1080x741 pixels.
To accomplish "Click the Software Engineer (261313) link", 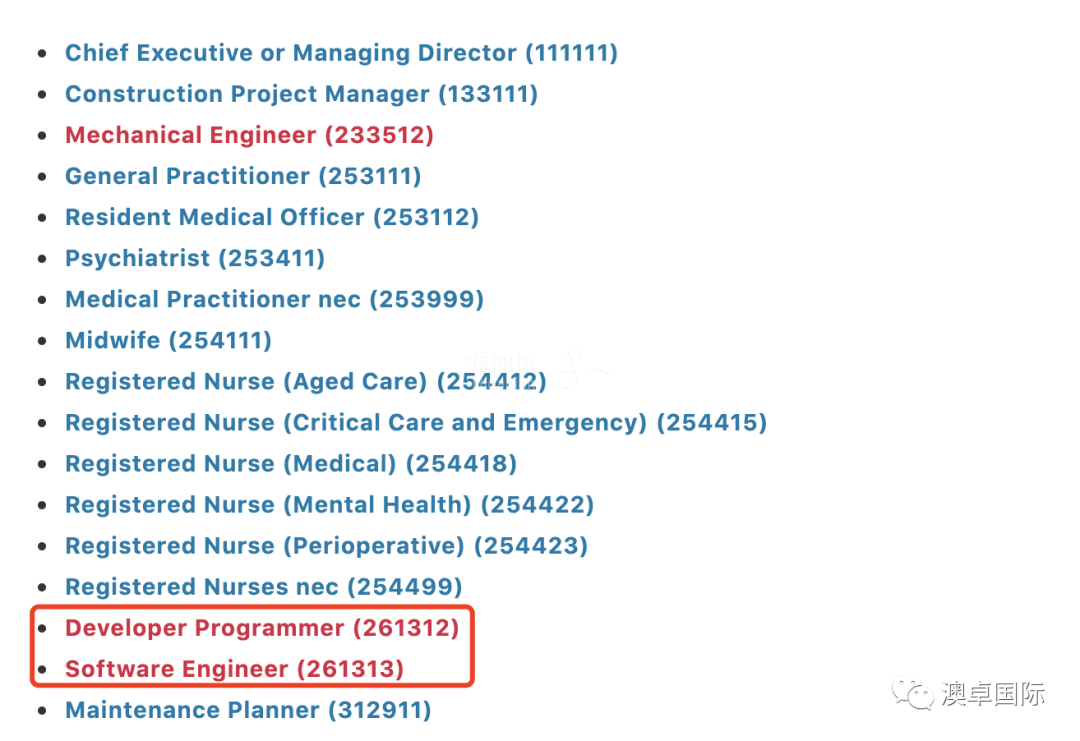I will (234, 668).
